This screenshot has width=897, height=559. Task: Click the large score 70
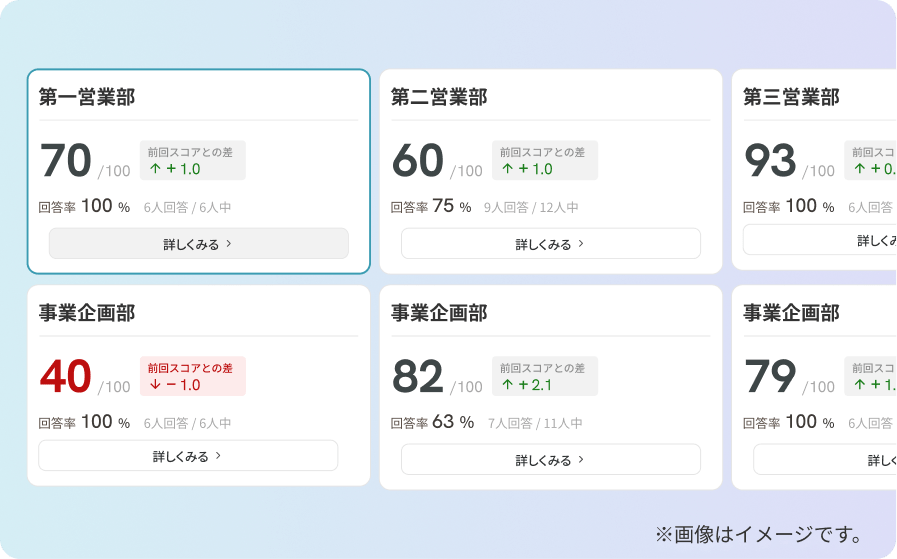click(x=66, y=161)
